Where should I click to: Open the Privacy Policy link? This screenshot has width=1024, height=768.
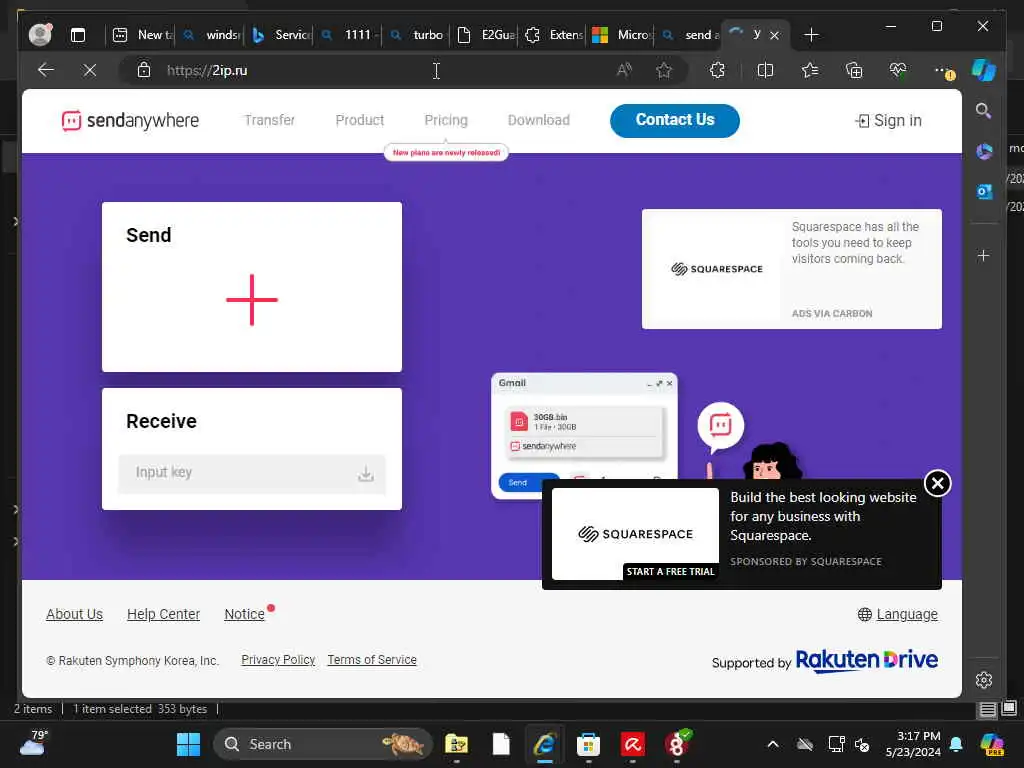(278, 660)
